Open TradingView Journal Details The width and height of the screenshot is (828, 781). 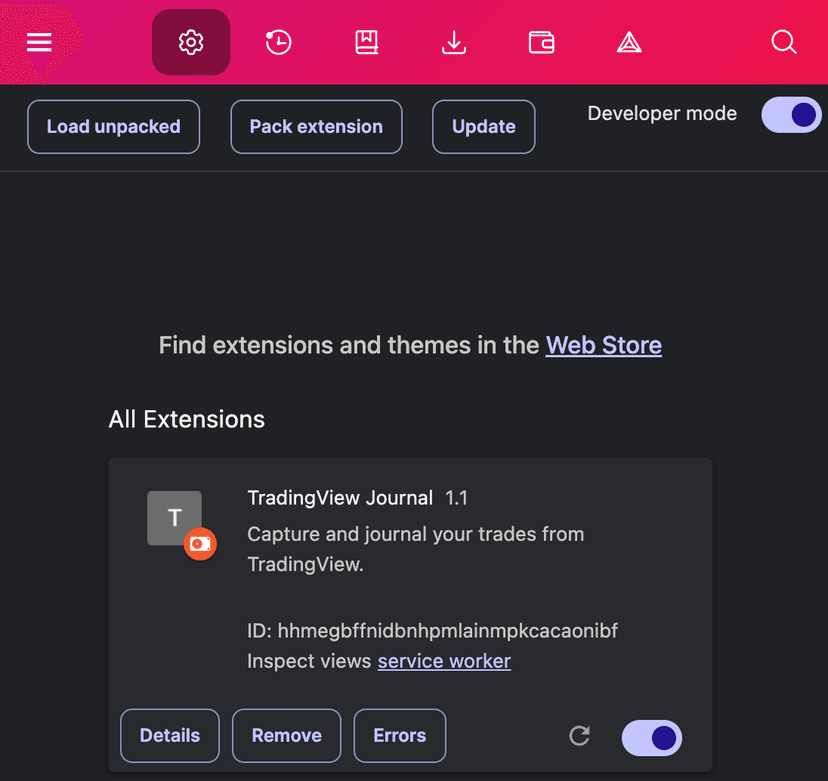pos(170,736)
